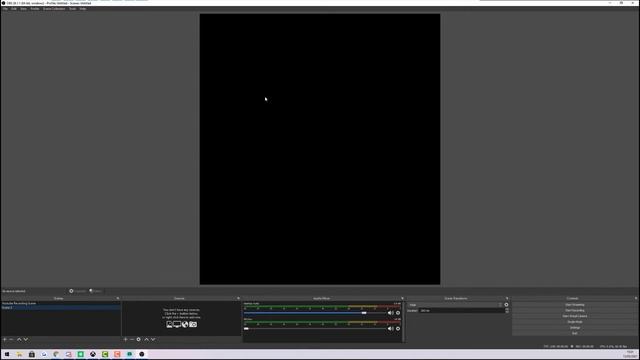Open the Fade transition dropdown
Image resolution: width=640 pixels, height=360 pixels.
click(455, 305)
